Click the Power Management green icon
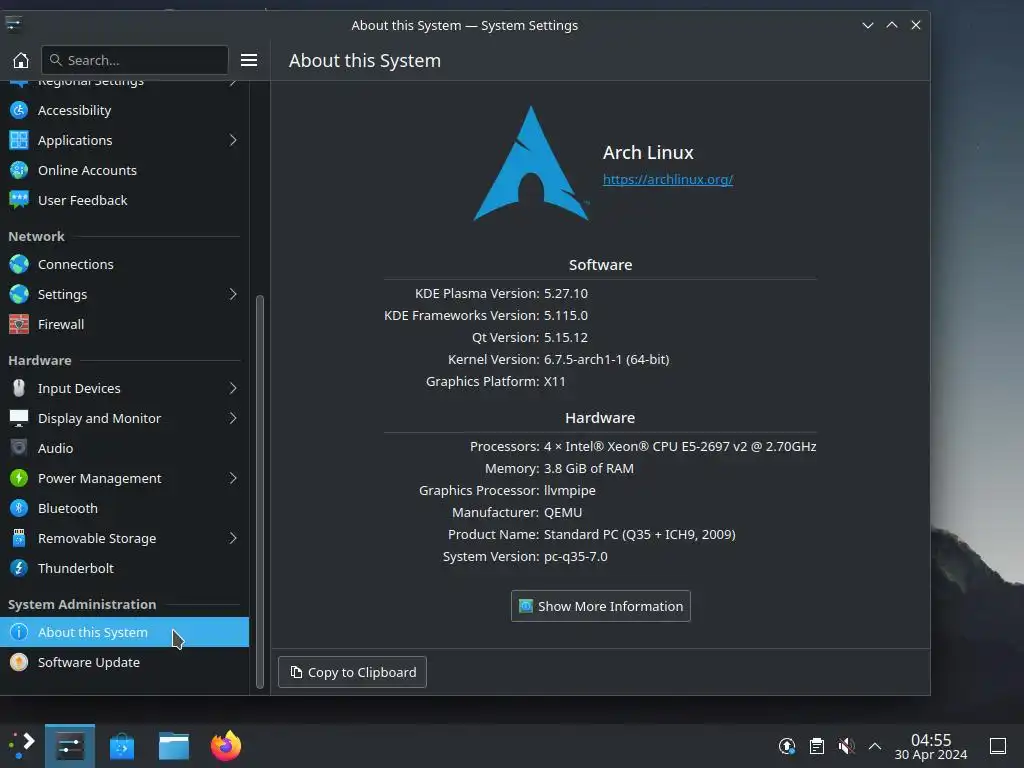The height and width of the screenshot is (768, 1024). (19, 479)
